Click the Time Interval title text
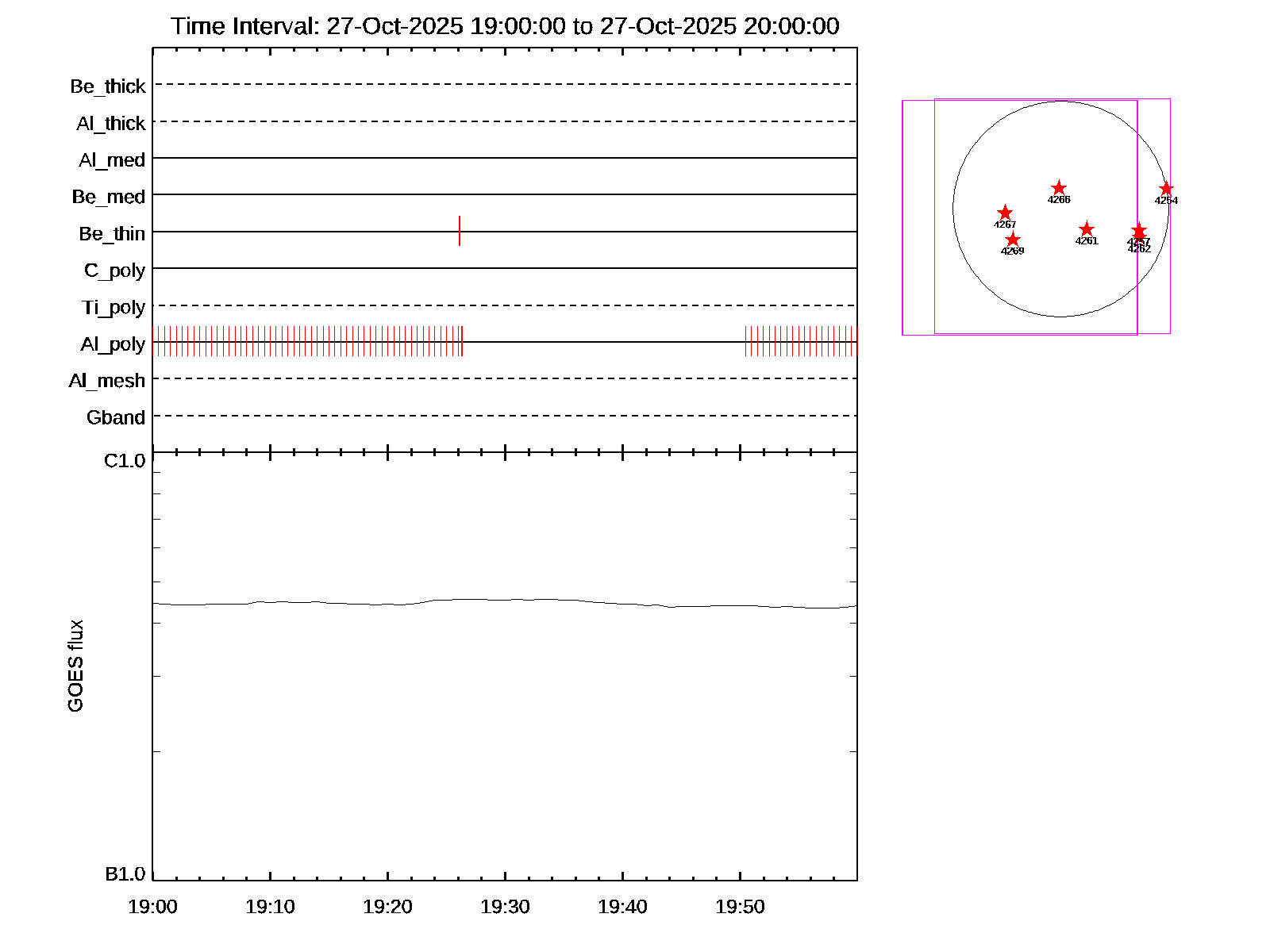The height and width of the screenshot is (952, 1270). click(x=505, y=26)
